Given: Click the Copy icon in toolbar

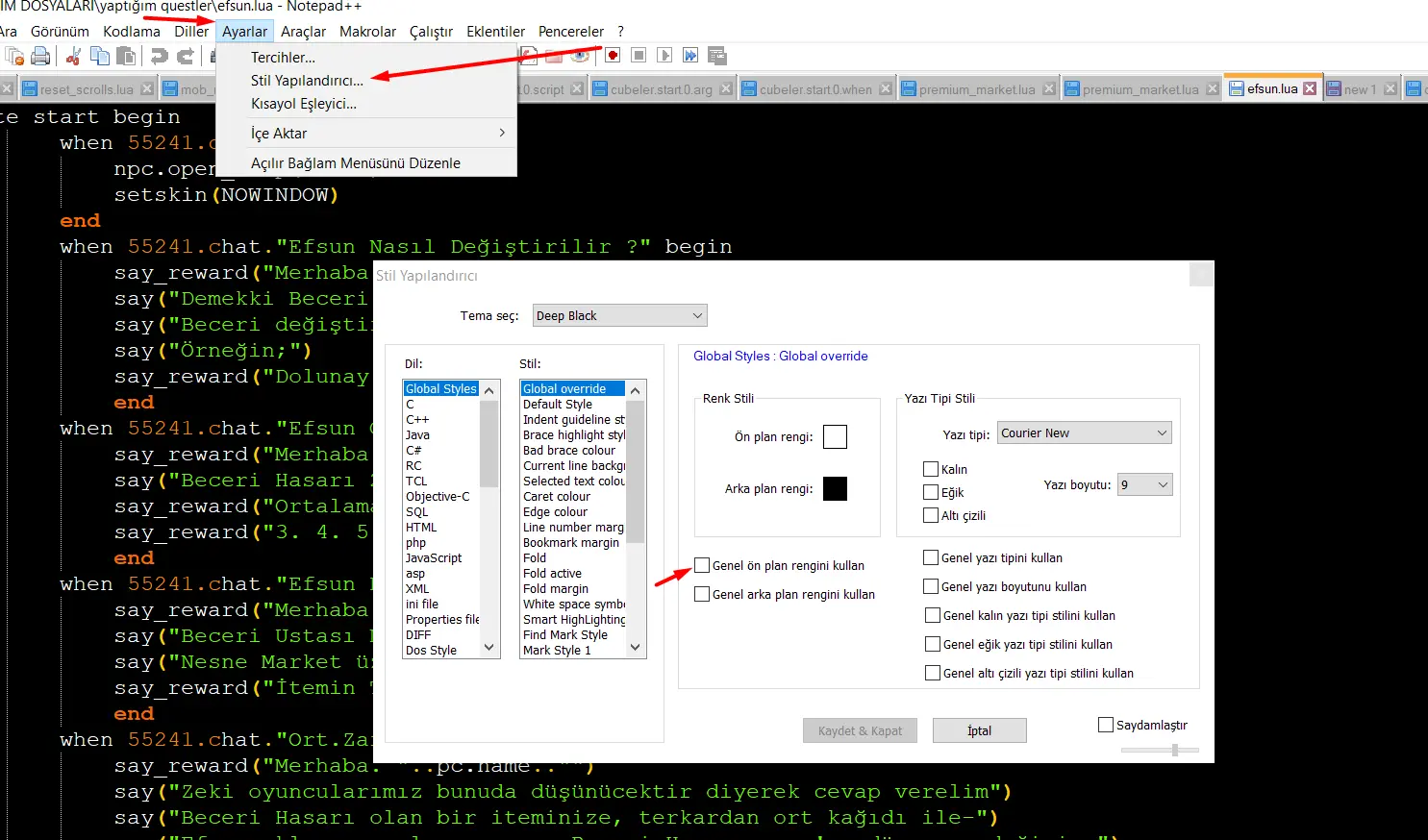Looking at the screenshot, I should pyautogui.click(x=99, y=57).
